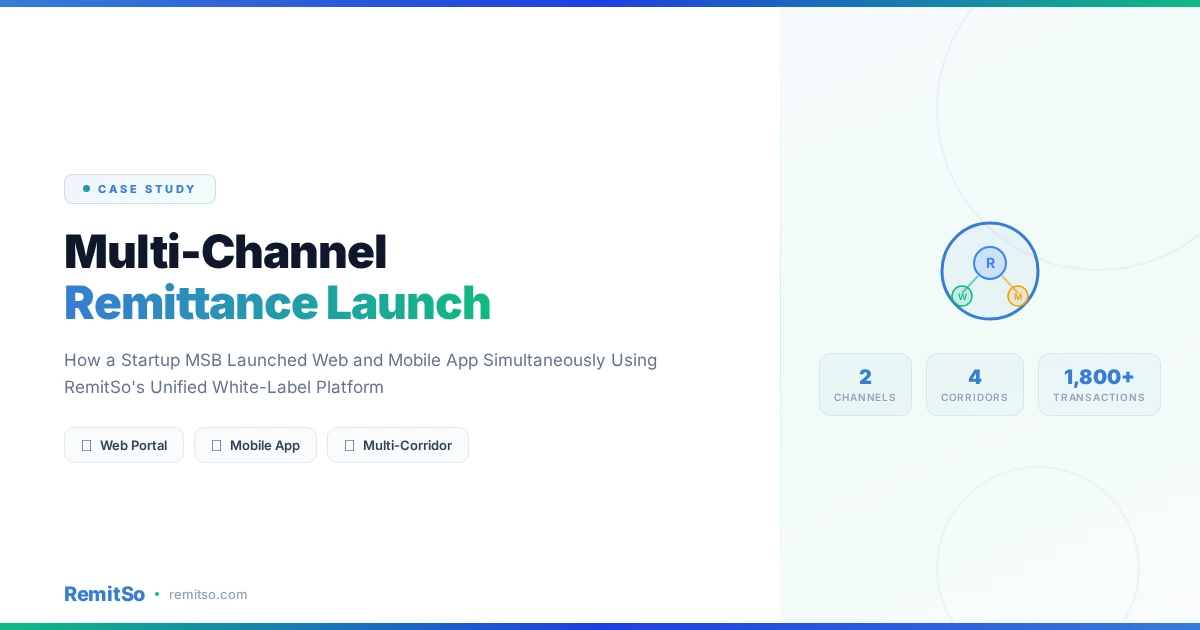Click the RemitSo logo wordmark

click(104, 594)
